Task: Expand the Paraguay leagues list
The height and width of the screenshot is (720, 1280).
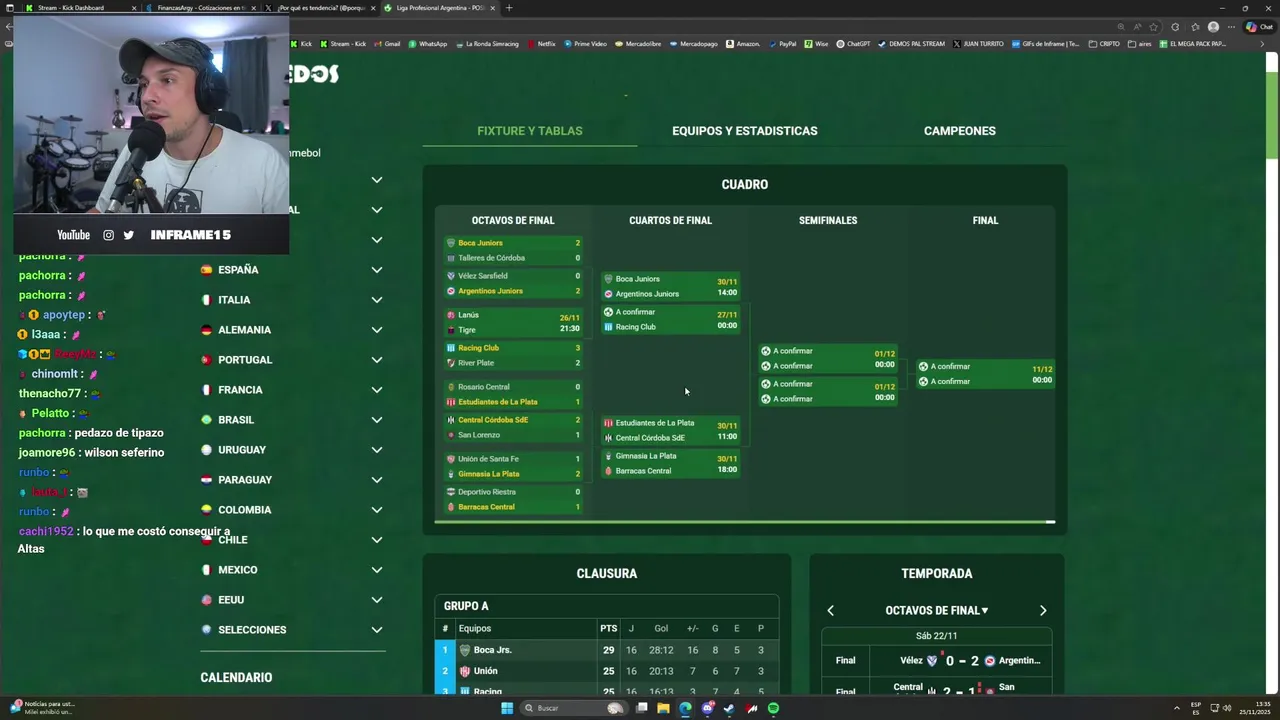Action: (377, 480)
